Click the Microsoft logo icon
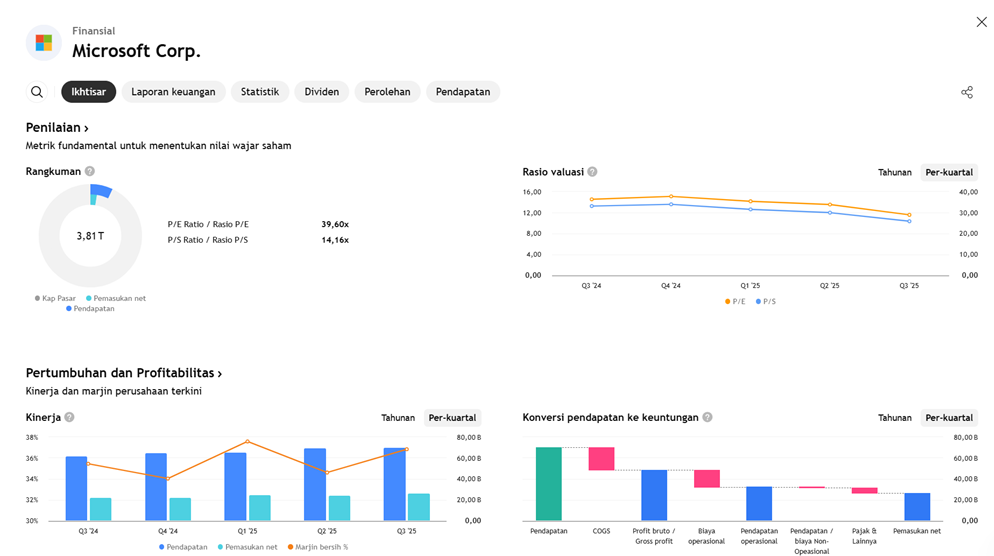The image size is (994, 556). coord(44,43)
